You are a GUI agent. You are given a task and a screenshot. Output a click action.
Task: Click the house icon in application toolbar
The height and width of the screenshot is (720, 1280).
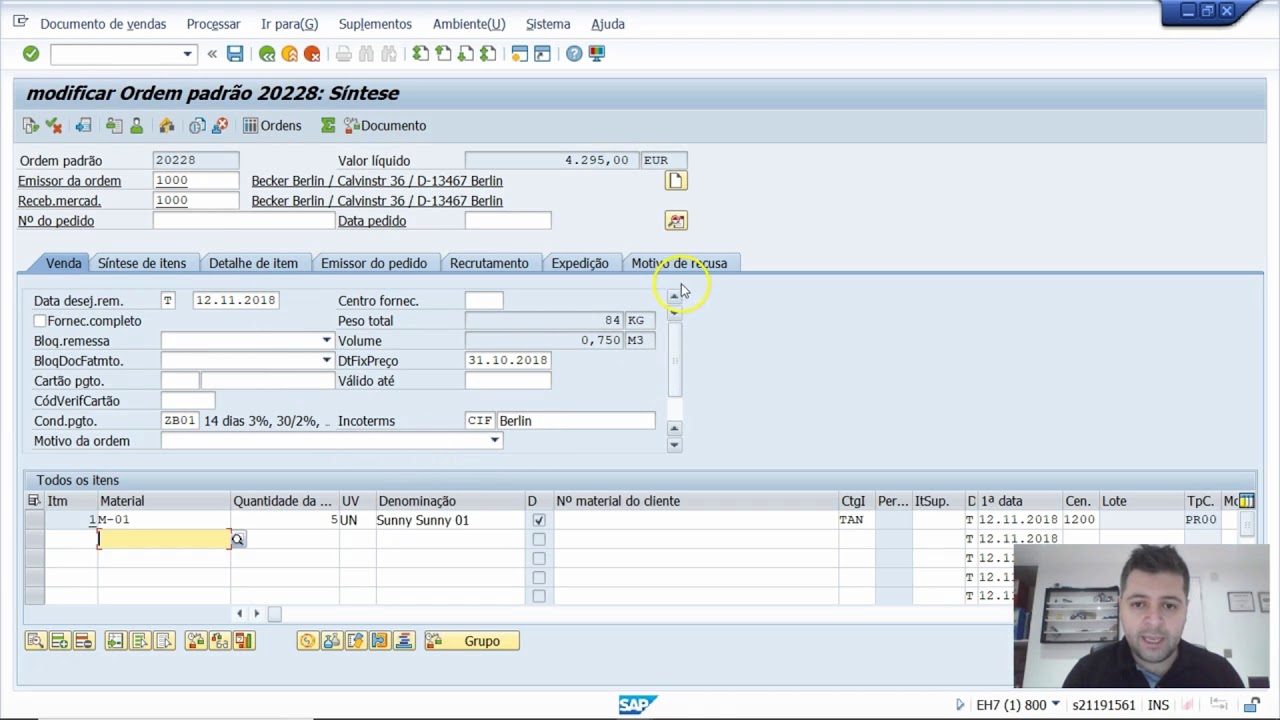tap(167, 126)
